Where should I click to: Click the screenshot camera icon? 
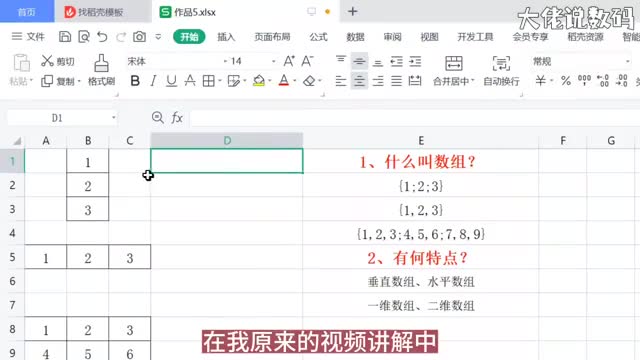tap(139, 37)
